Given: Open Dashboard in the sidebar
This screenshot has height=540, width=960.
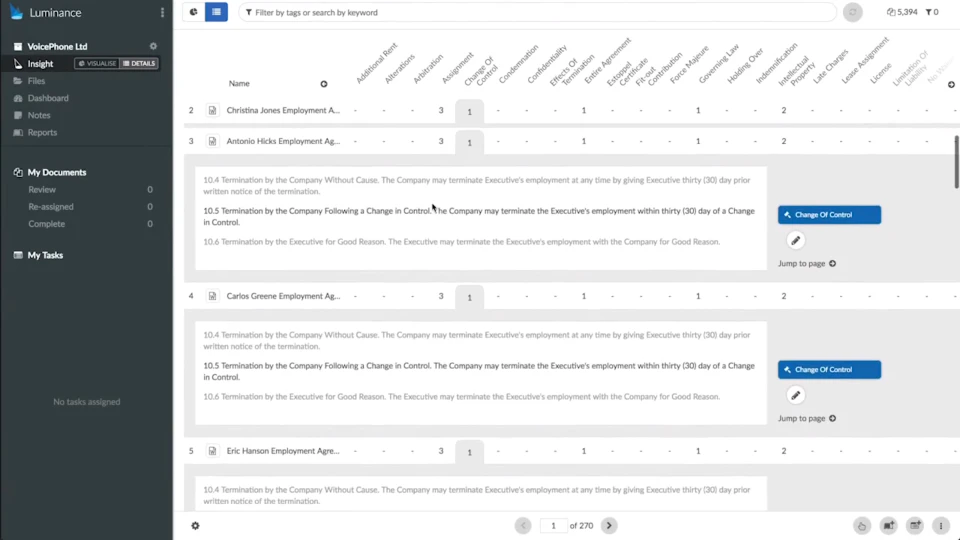Looking at the screenshot, I should coord(48,98).
